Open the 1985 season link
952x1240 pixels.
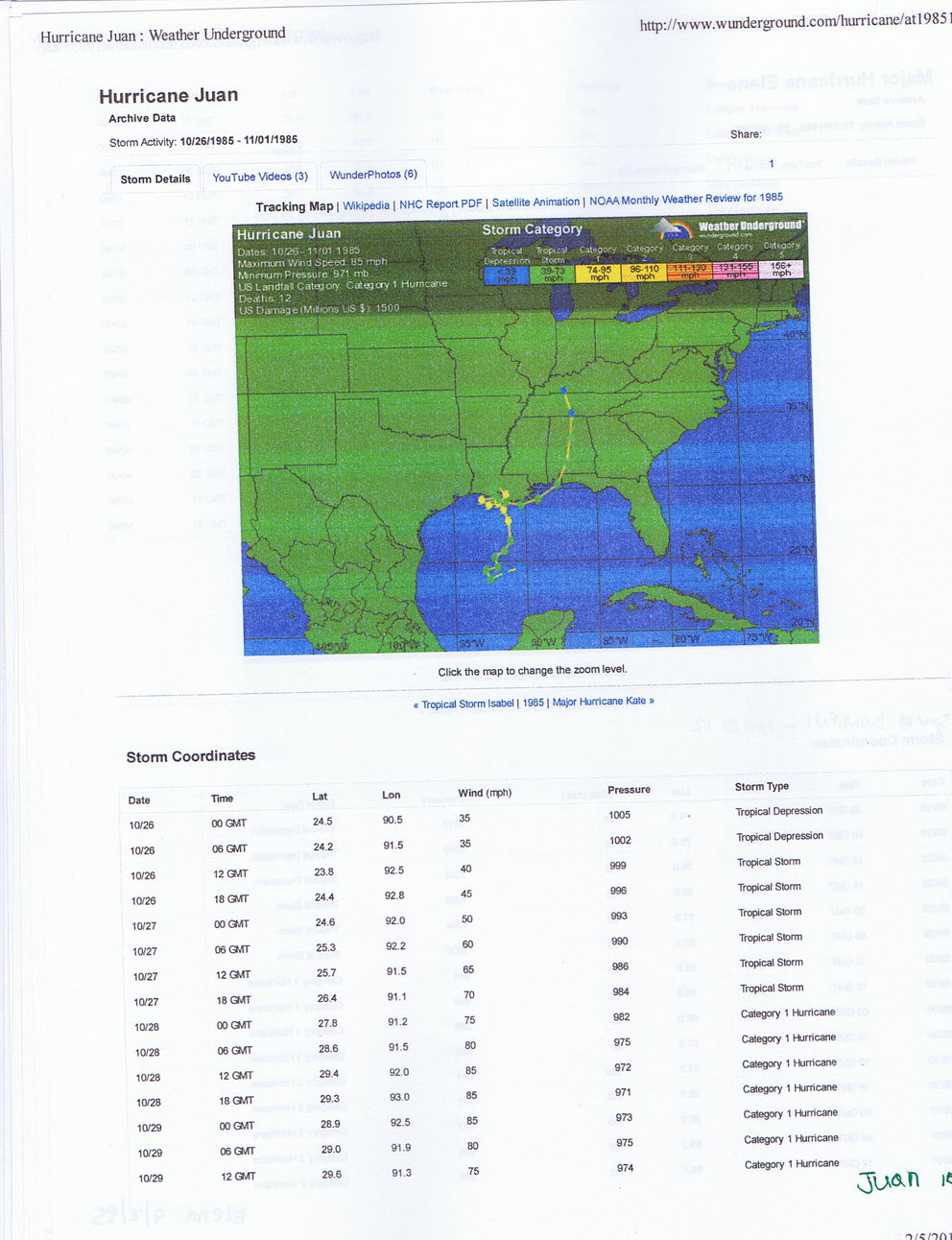pos(533,703)
